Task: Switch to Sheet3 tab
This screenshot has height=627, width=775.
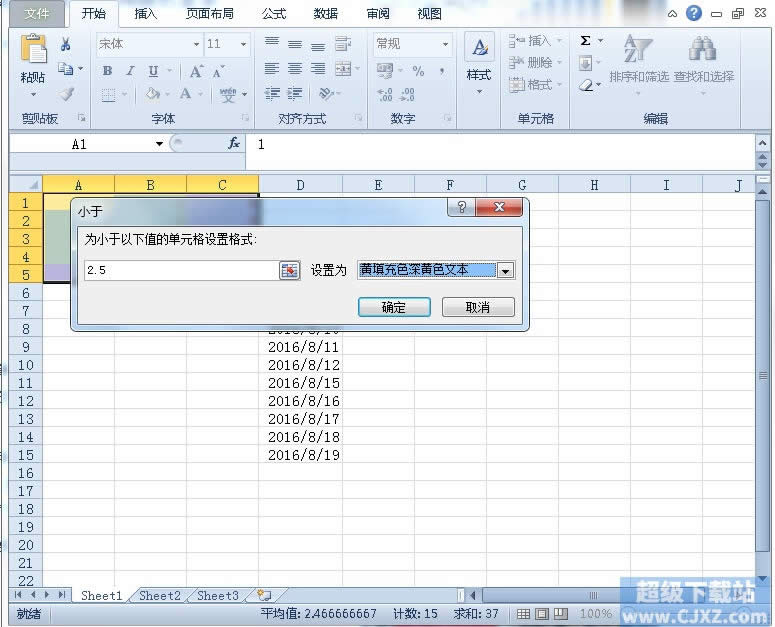Action: (218, 595)
